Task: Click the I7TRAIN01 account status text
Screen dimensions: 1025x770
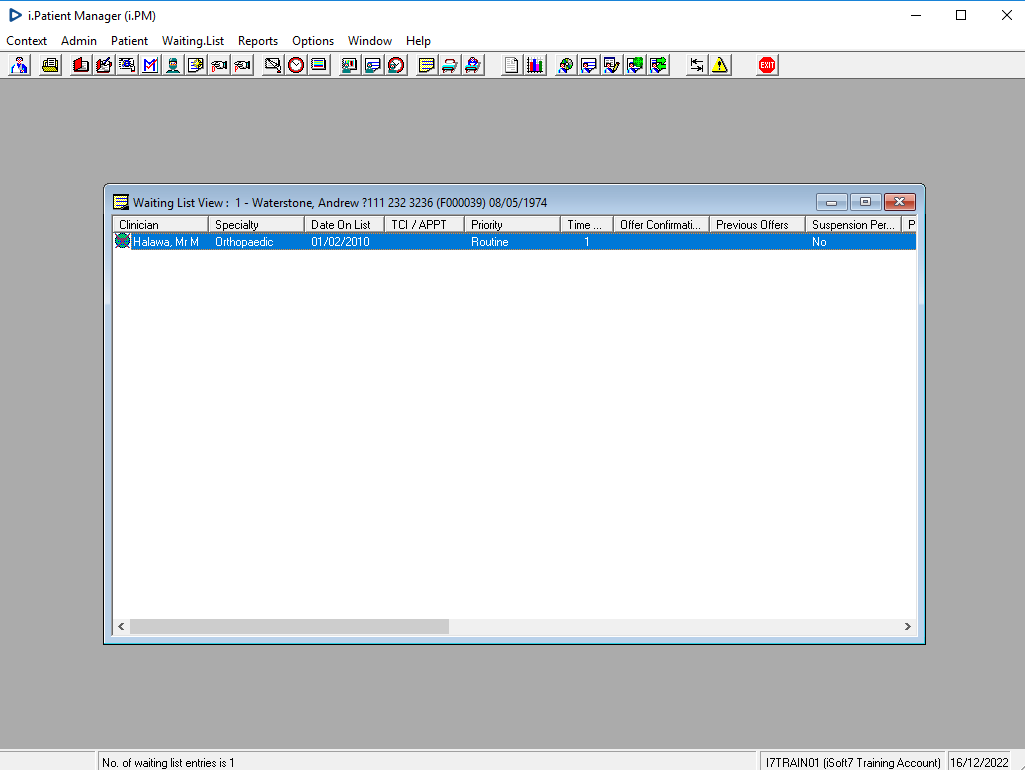Action: click(x=853, y=763)
